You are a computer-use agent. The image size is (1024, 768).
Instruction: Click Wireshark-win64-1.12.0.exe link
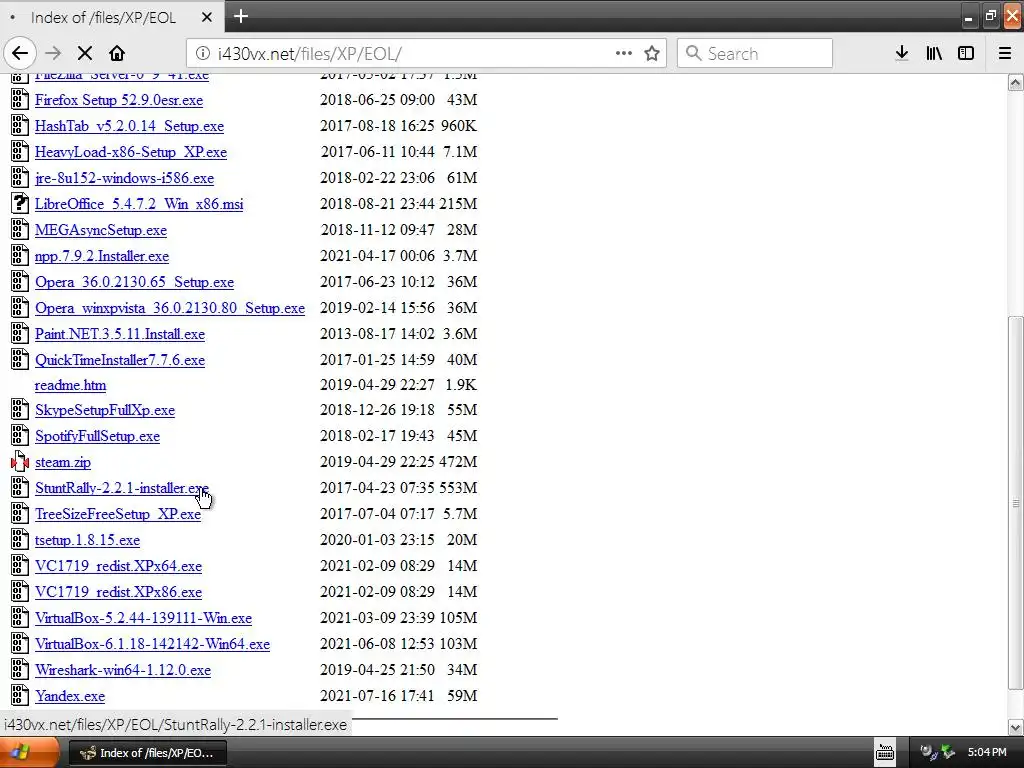click(123, 670)
